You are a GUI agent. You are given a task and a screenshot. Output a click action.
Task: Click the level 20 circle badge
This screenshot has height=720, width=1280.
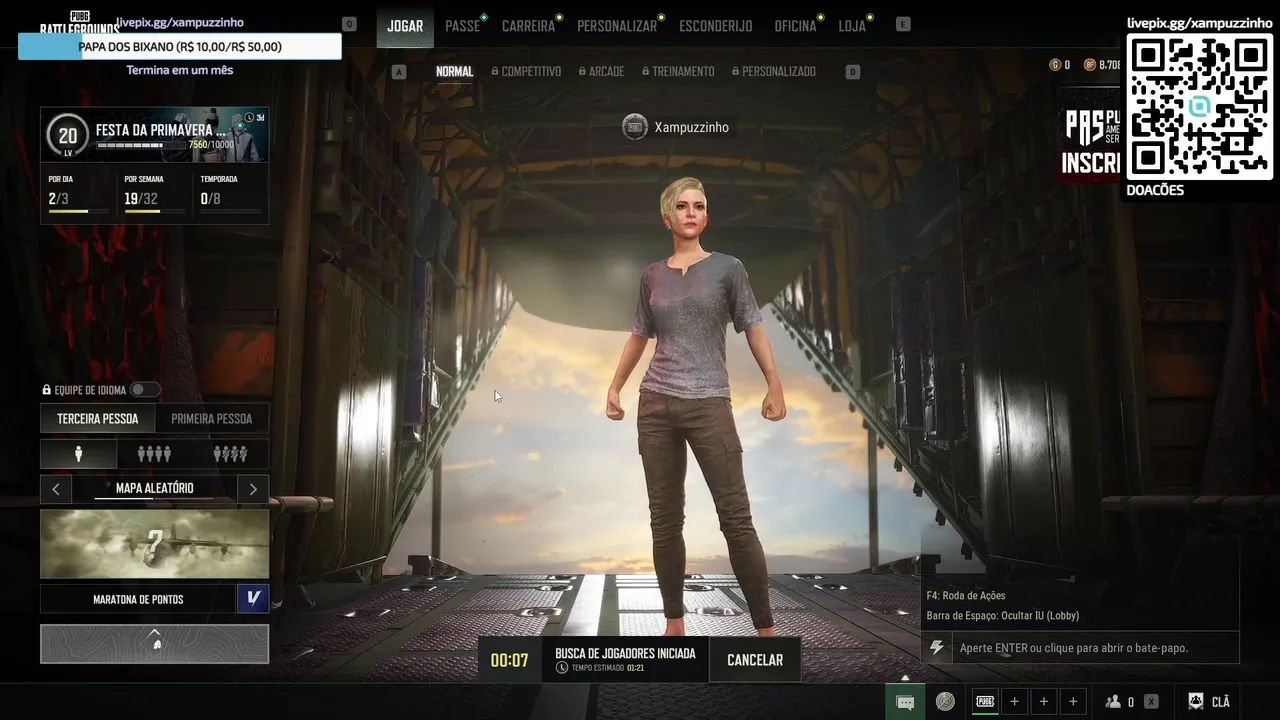(68, 136)
